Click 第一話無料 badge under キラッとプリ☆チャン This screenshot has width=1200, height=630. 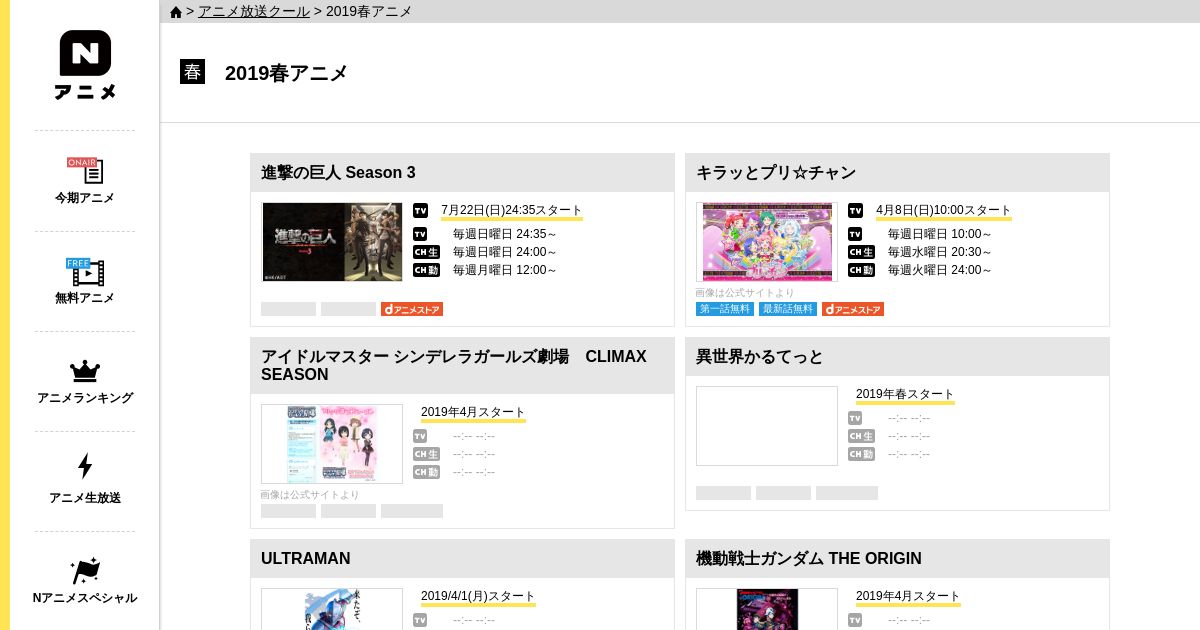[x=725, y=309]
